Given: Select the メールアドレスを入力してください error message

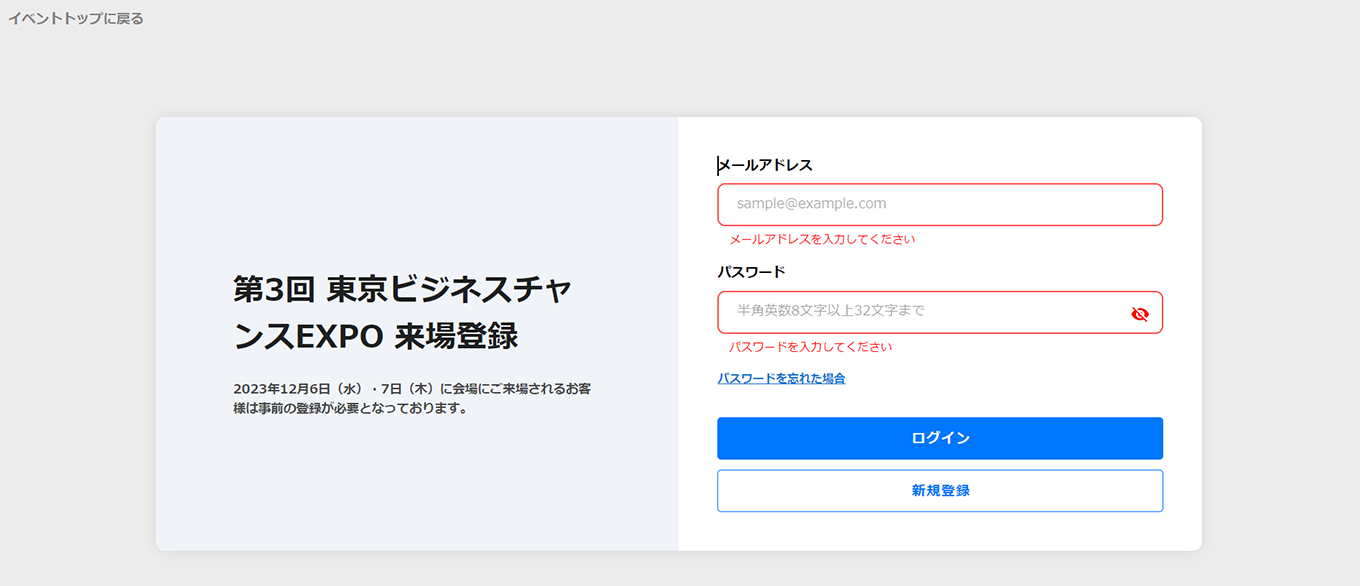Looking at the screenshot, I should (x=822, y=239).
